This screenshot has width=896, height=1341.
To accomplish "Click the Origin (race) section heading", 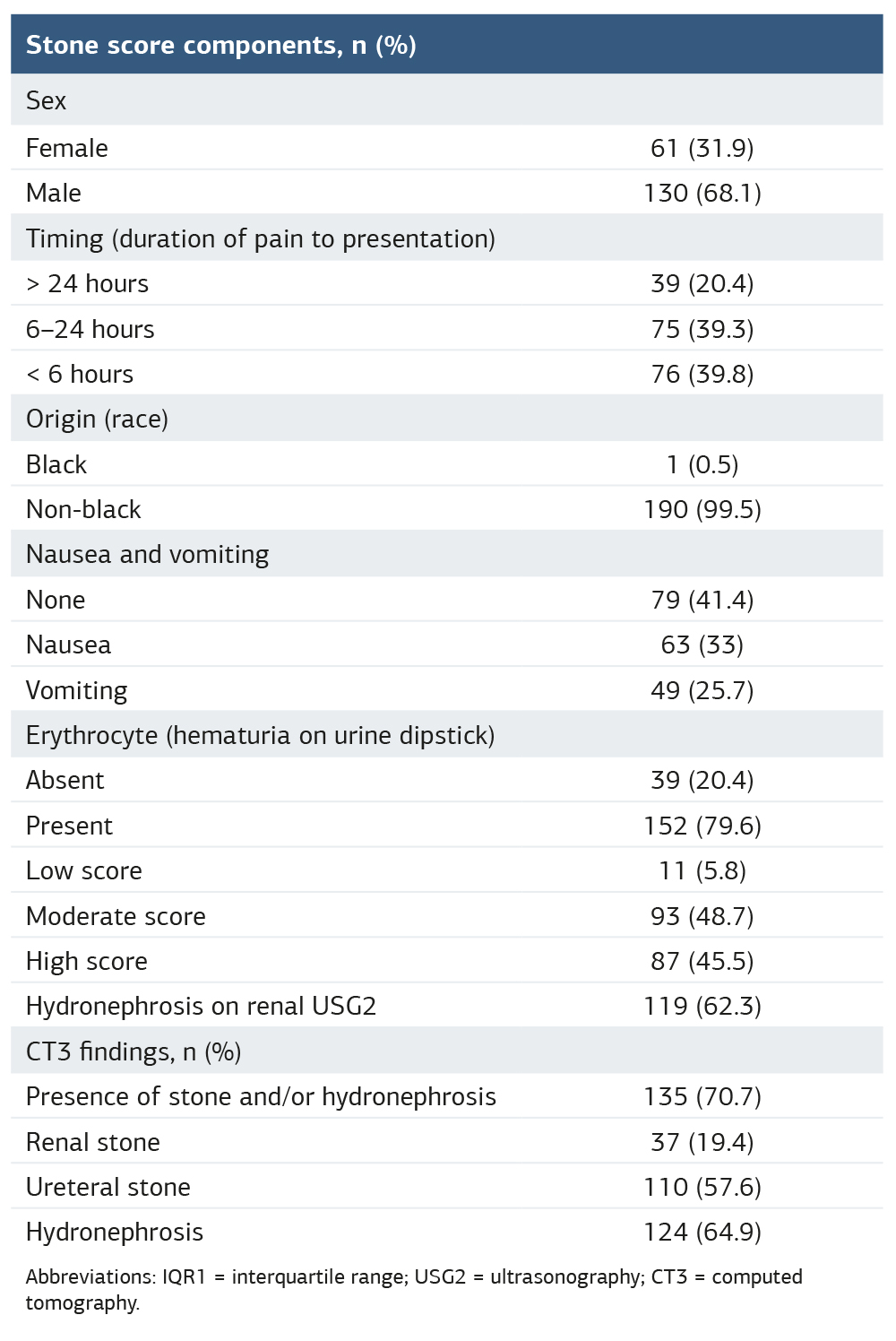I will (x=97, y=419).
